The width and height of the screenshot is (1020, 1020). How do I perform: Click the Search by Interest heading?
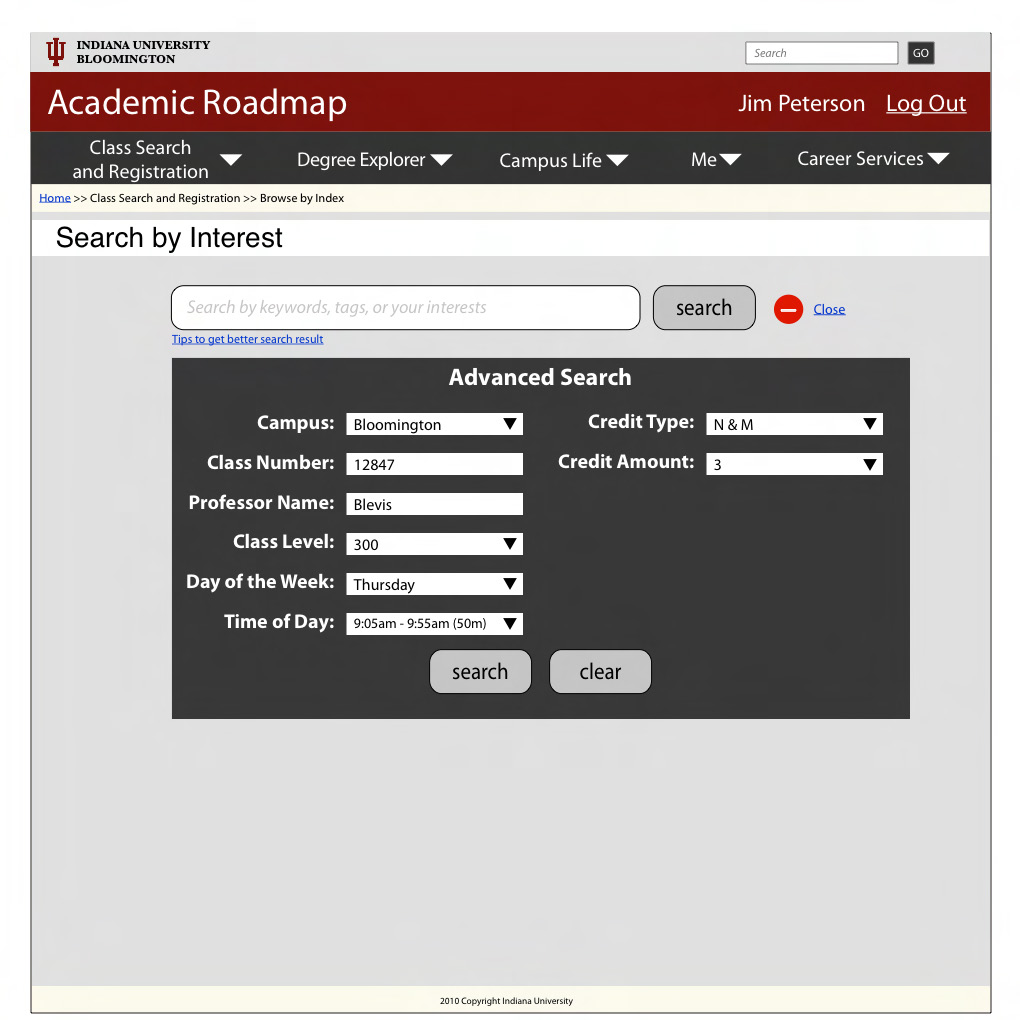click(x=169, y=238)
